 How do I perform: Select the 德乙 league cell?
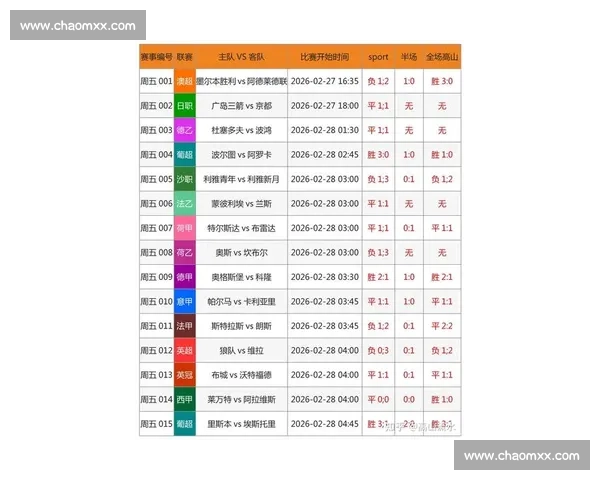pos(184,130)
